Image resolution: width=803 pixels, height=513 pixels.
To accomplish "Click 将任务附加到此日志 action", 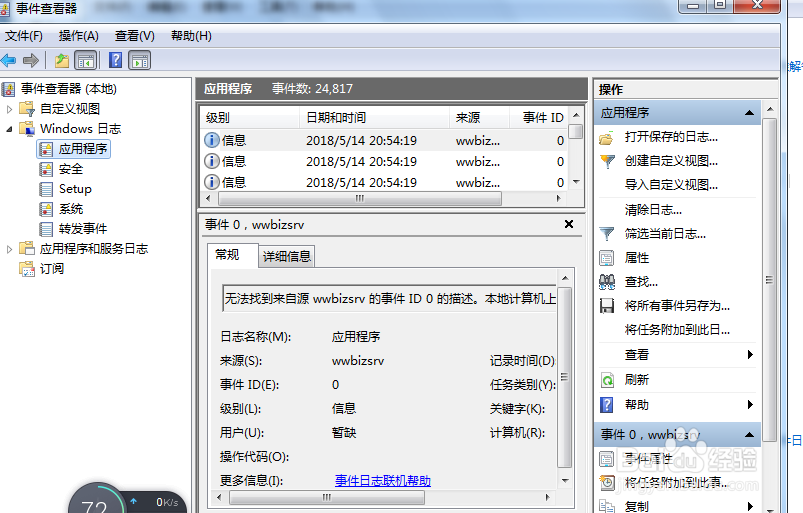I will point(677,330).
